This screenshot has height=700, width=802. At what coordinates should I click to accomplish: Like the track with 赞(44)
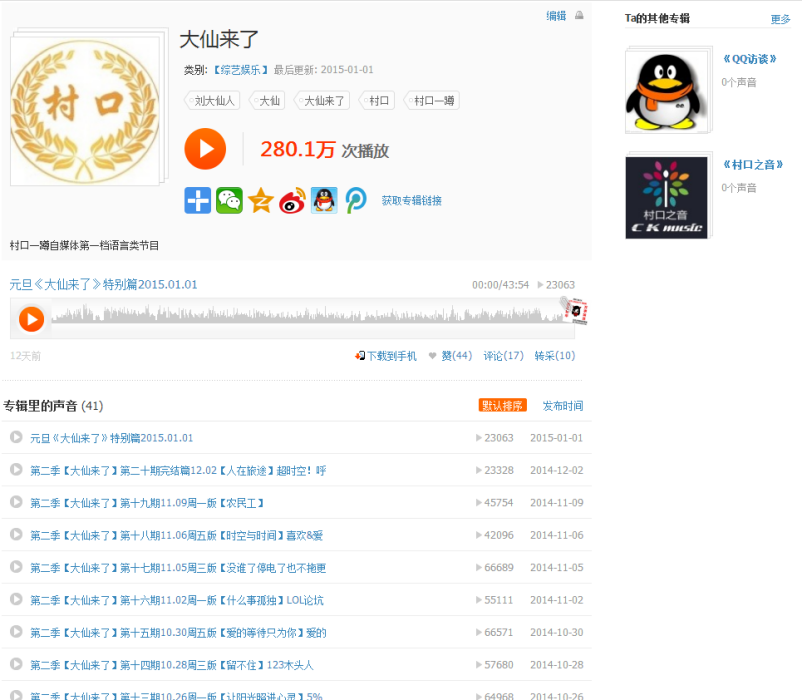click(451, 356)
